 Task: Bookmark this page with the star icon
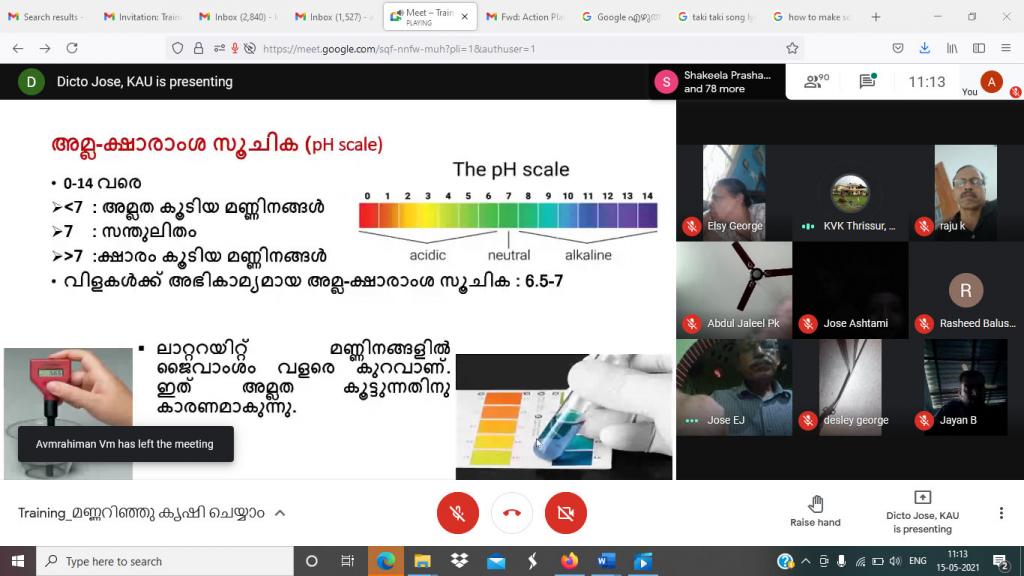(x=792, y=48)
